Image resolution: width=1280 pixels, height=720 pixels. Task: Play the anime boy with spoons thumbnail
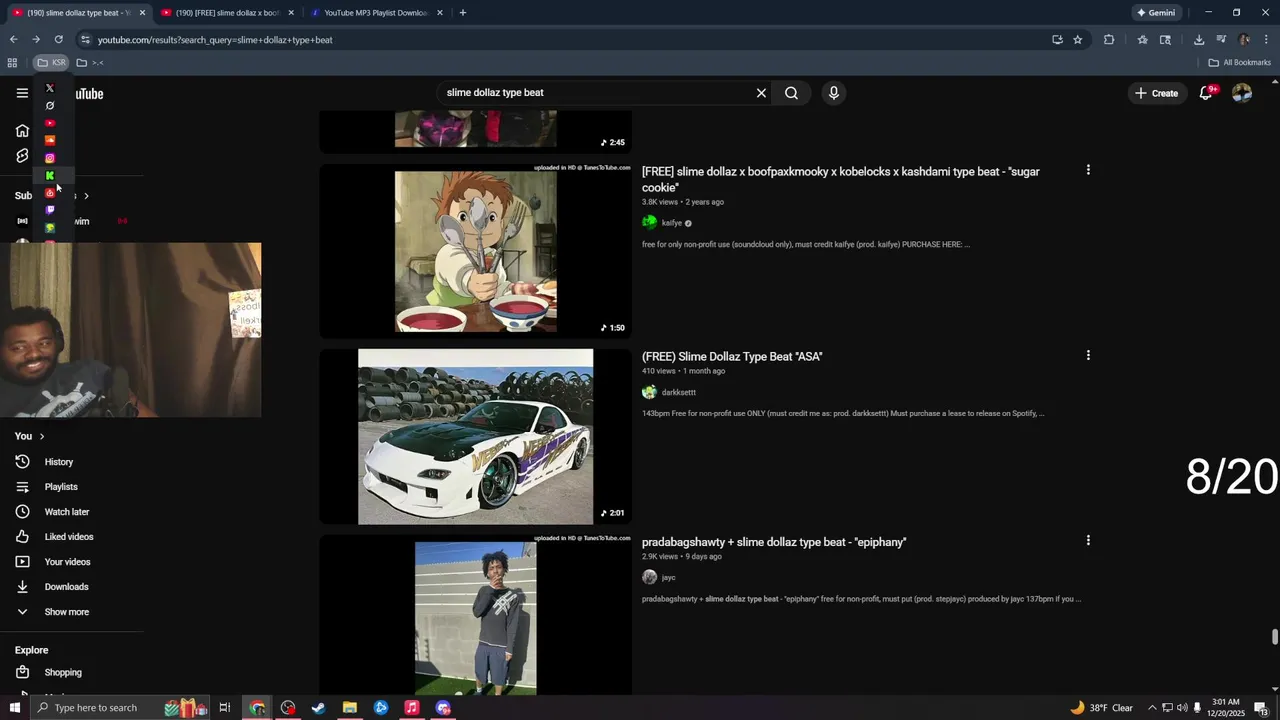[x=475, y=252]
